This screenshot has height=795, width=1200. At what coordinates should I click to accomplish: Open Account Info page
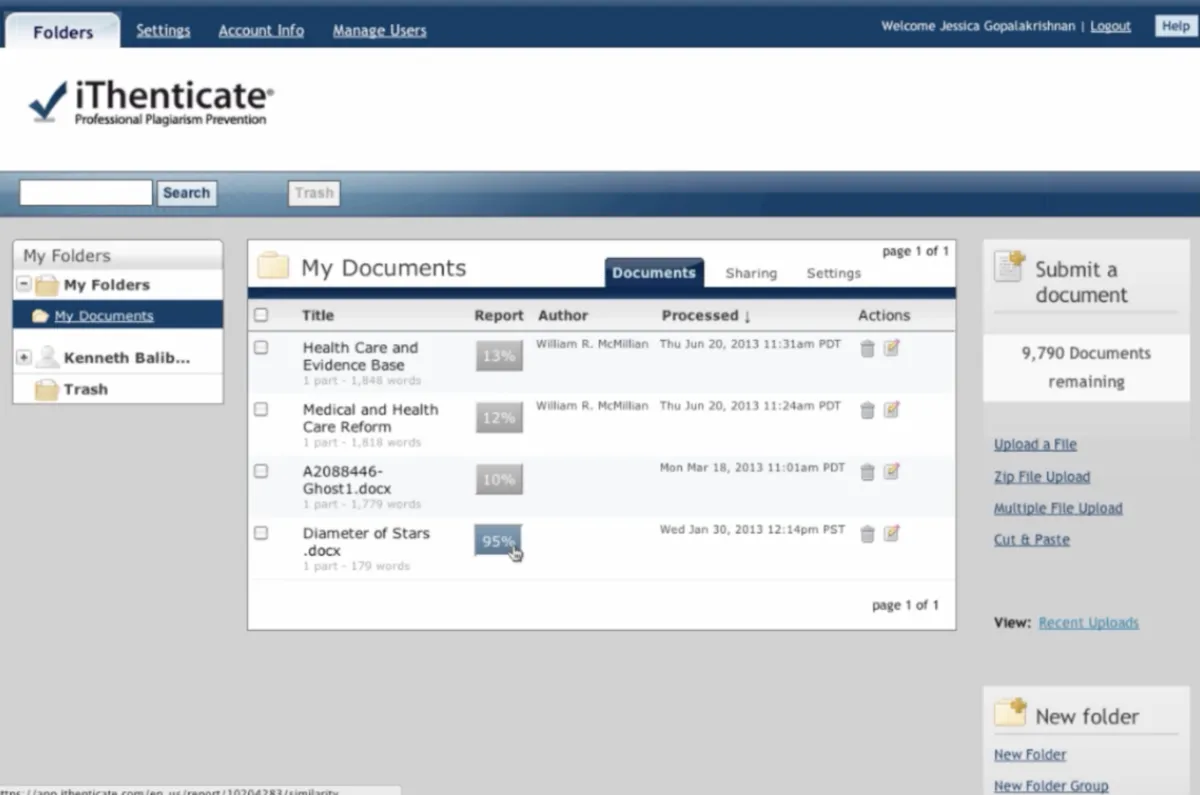[x=261, y=30]
